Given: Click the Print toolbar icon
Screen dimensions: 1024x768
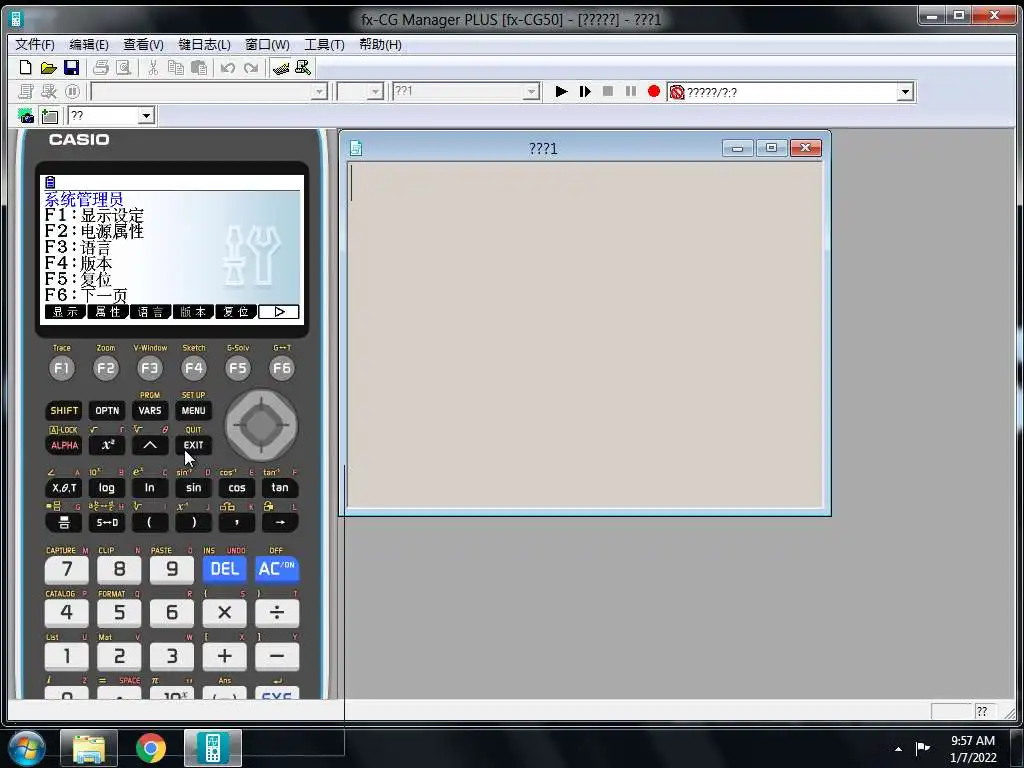Looking at the screenshot, I should tap(101, 68).
